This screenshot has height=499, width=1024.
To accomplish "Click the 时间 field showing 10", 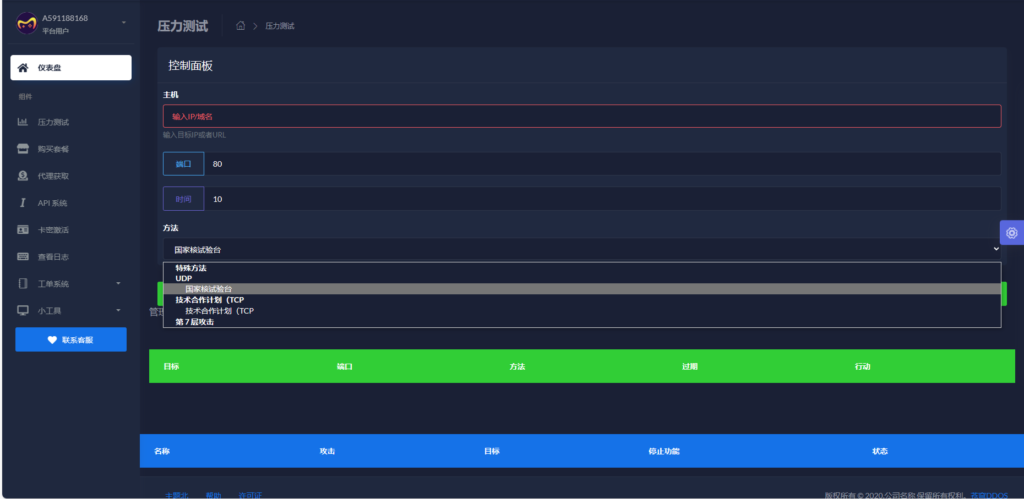I will 600,199.
